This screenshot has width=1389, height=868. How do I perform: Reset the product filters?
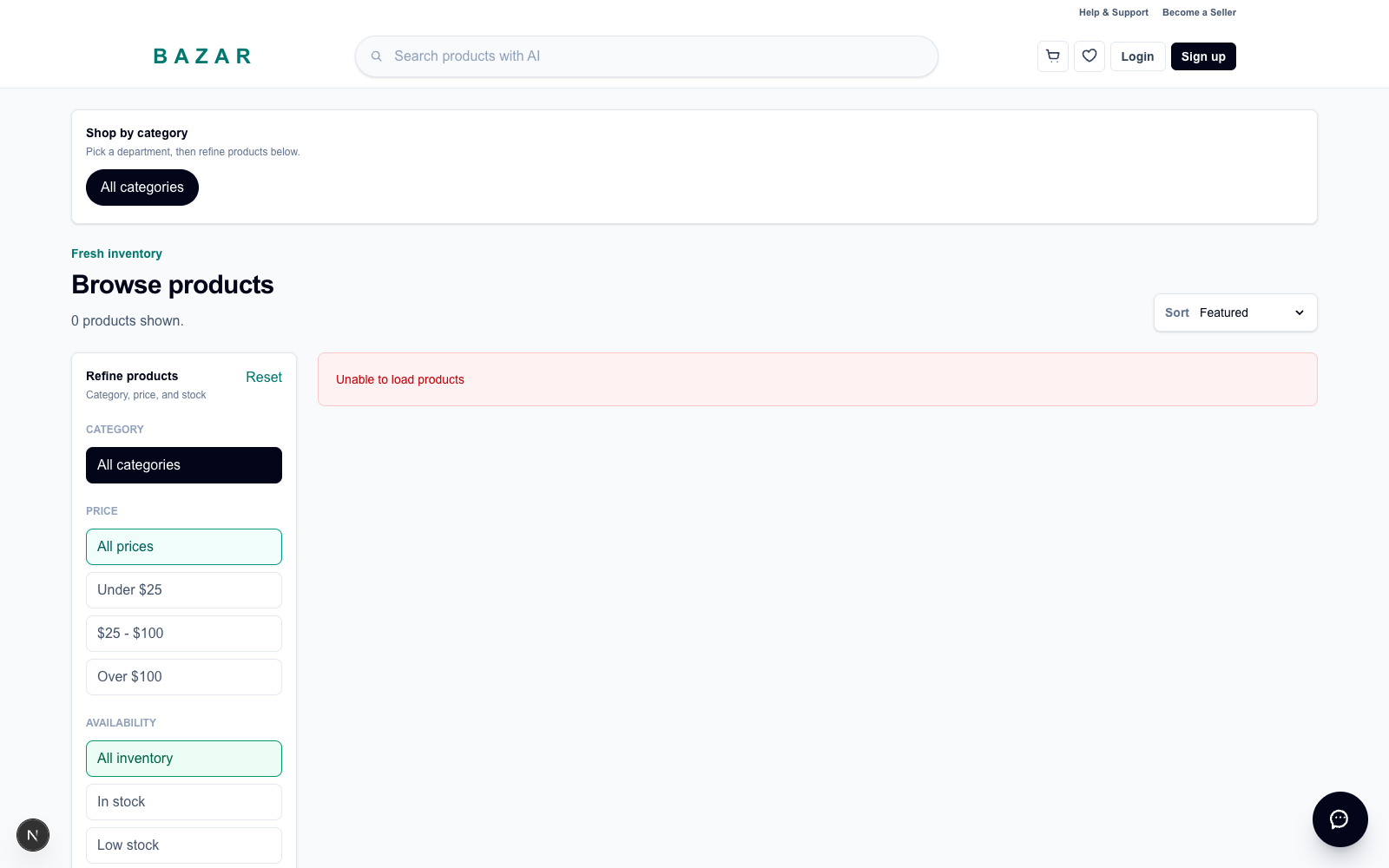point(264,377)
